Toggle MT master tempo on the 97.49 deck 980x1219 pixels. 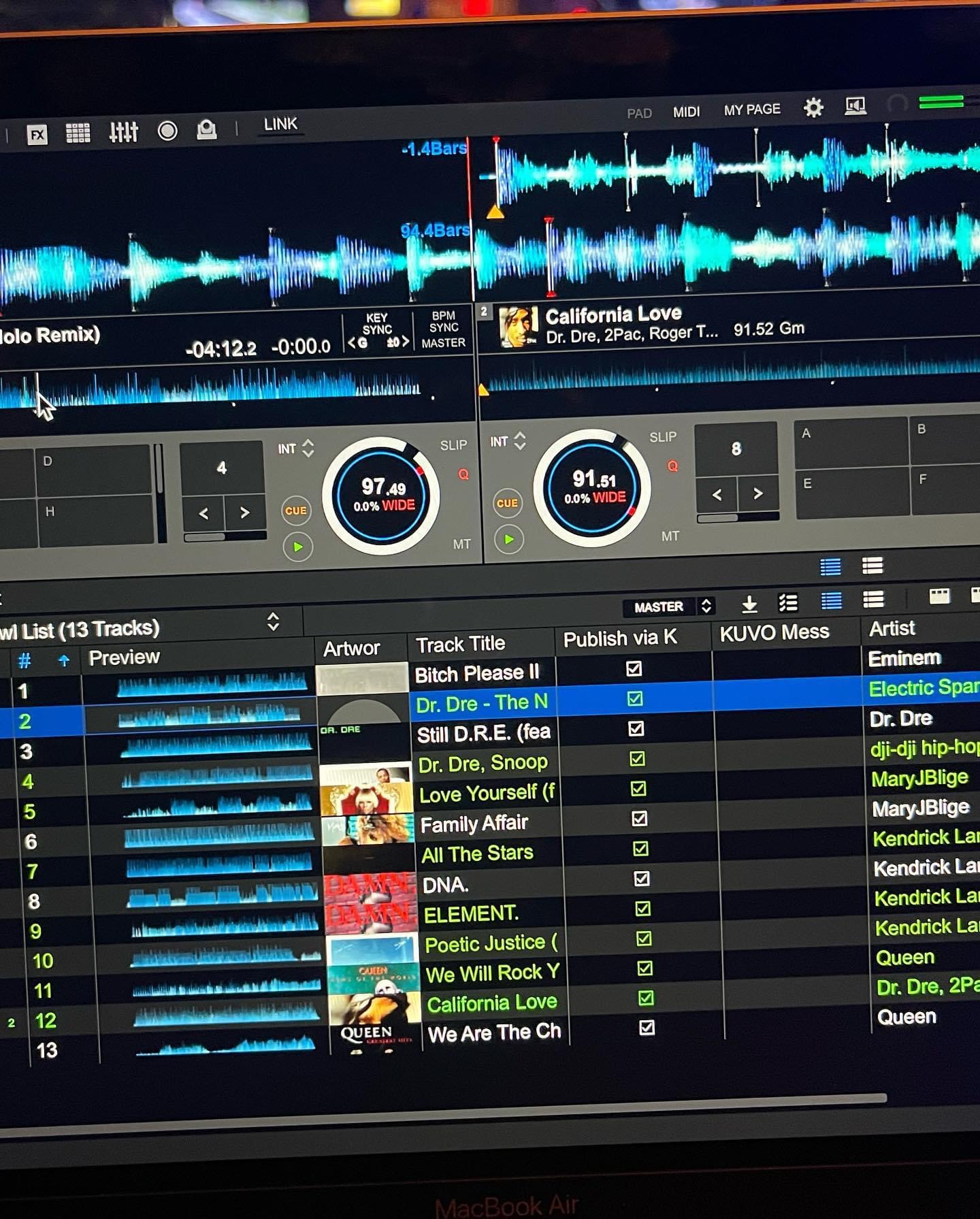pos(461,544)
